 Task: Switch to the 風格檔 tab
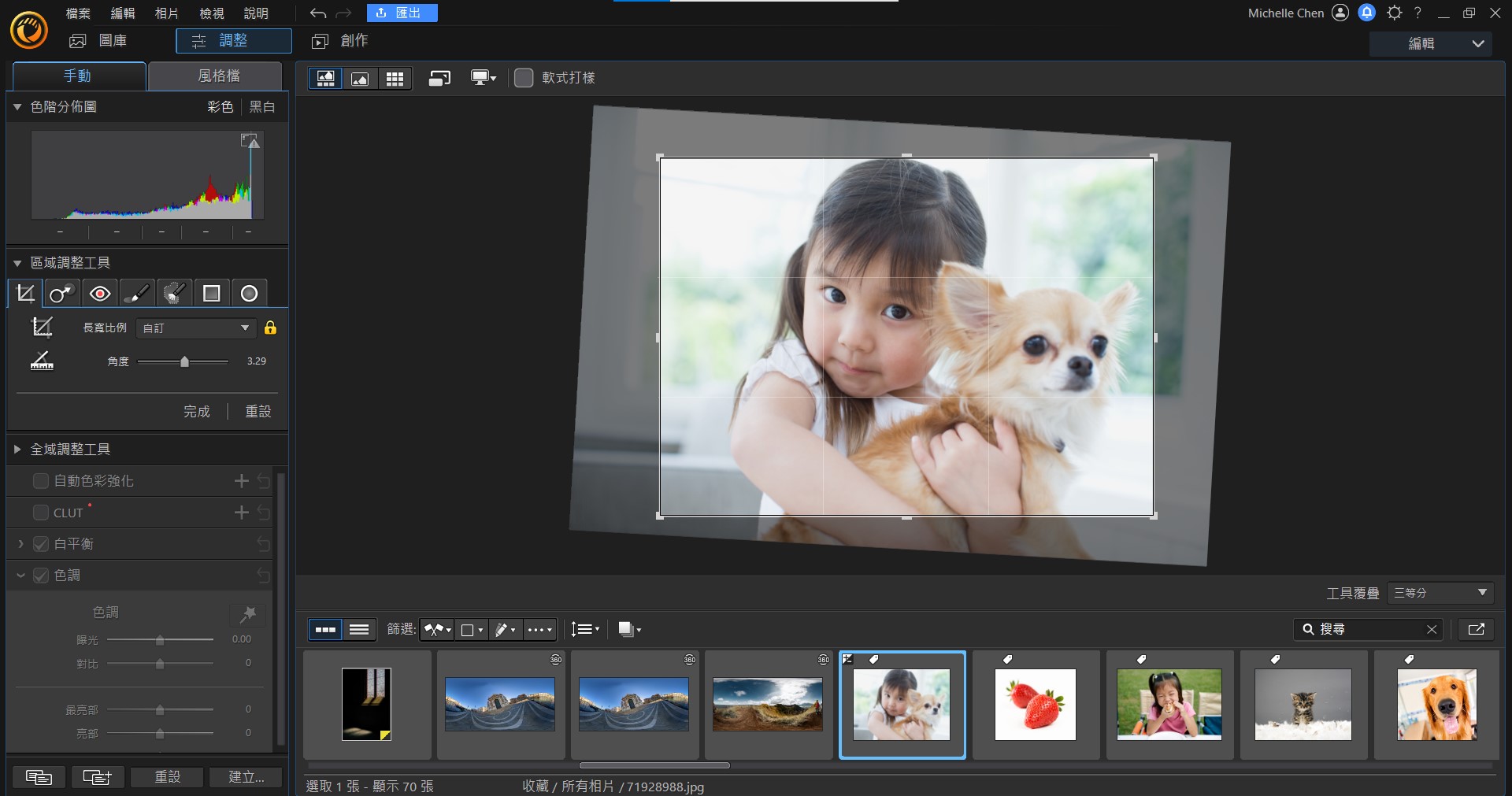[x=218, y=76]
